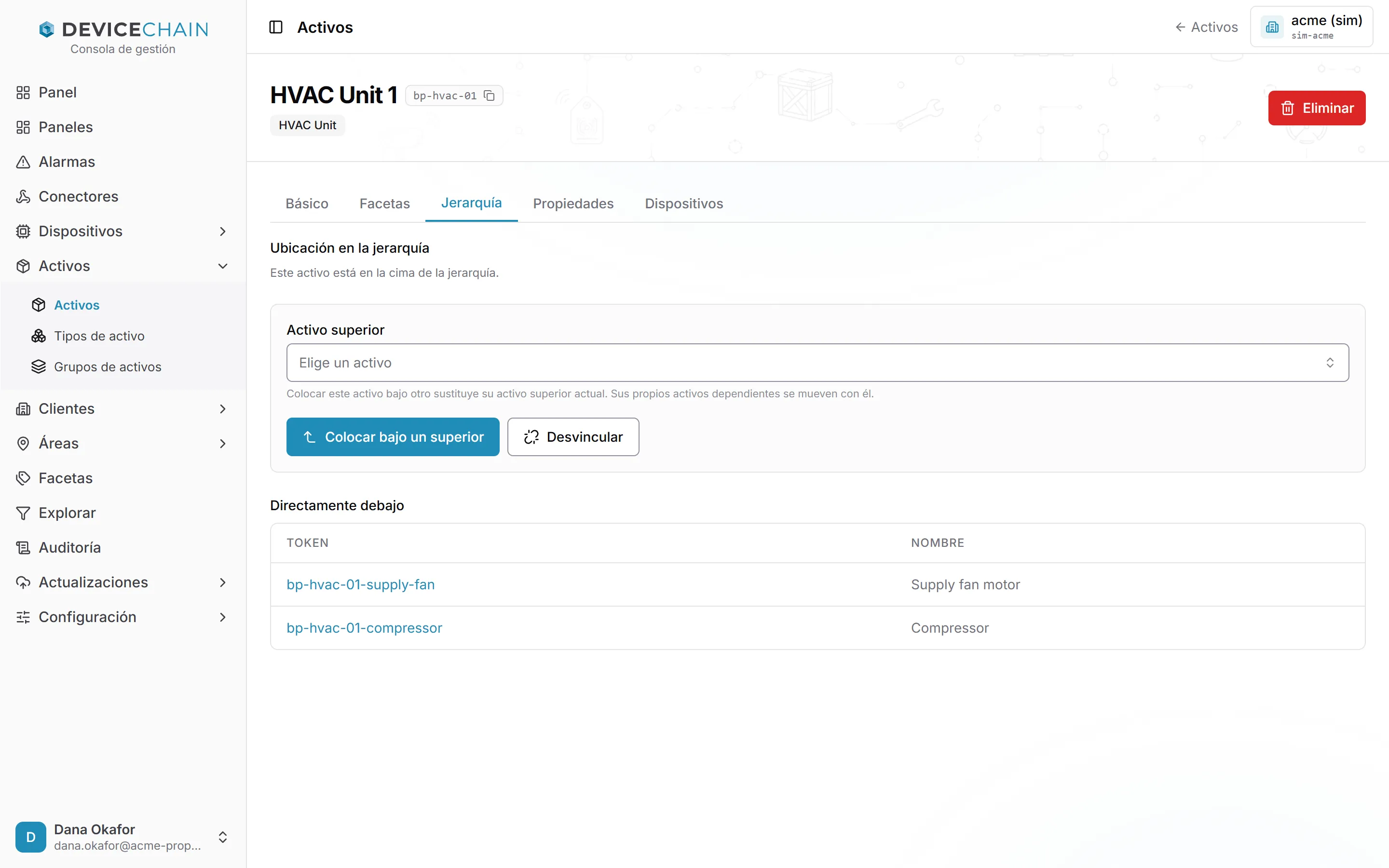1389x868 pixels.
Task: Open the Activo superior dropdown
Action: pos(817,363)
